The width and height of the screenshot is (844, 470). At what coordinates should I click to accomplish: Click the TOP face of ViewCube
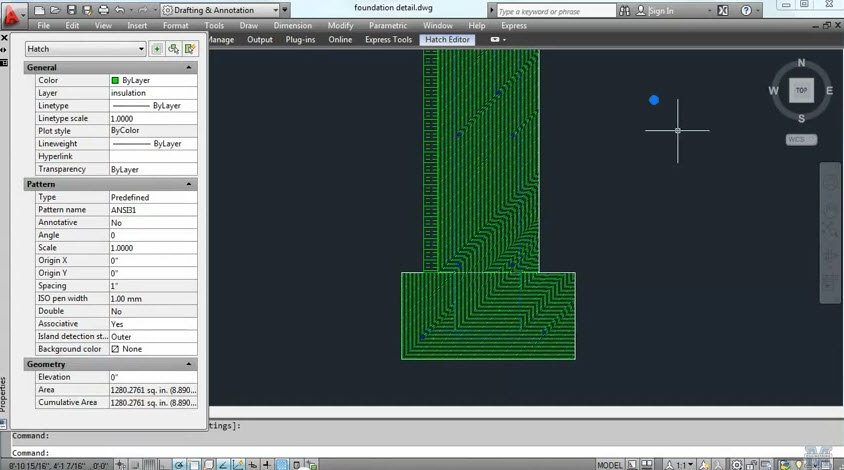801,90
